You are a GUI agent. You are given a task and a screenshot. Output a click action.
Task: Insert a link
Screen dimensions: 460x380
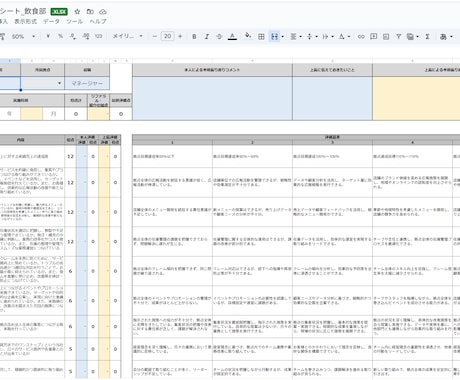(x=361, y=36)
